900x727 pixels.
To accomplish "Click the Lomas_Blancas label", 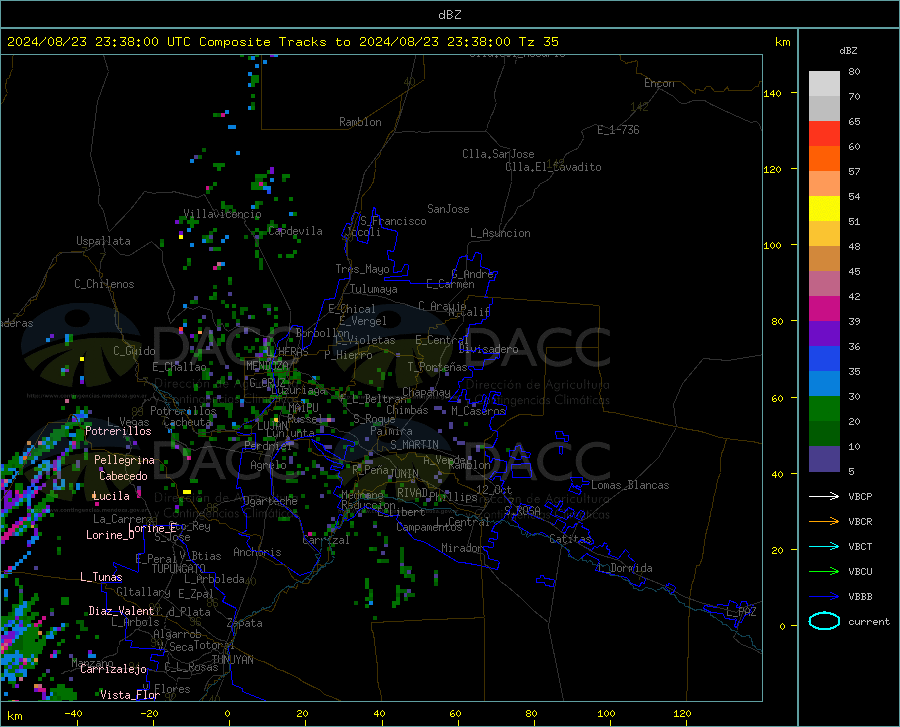I will tap(630, 485).
